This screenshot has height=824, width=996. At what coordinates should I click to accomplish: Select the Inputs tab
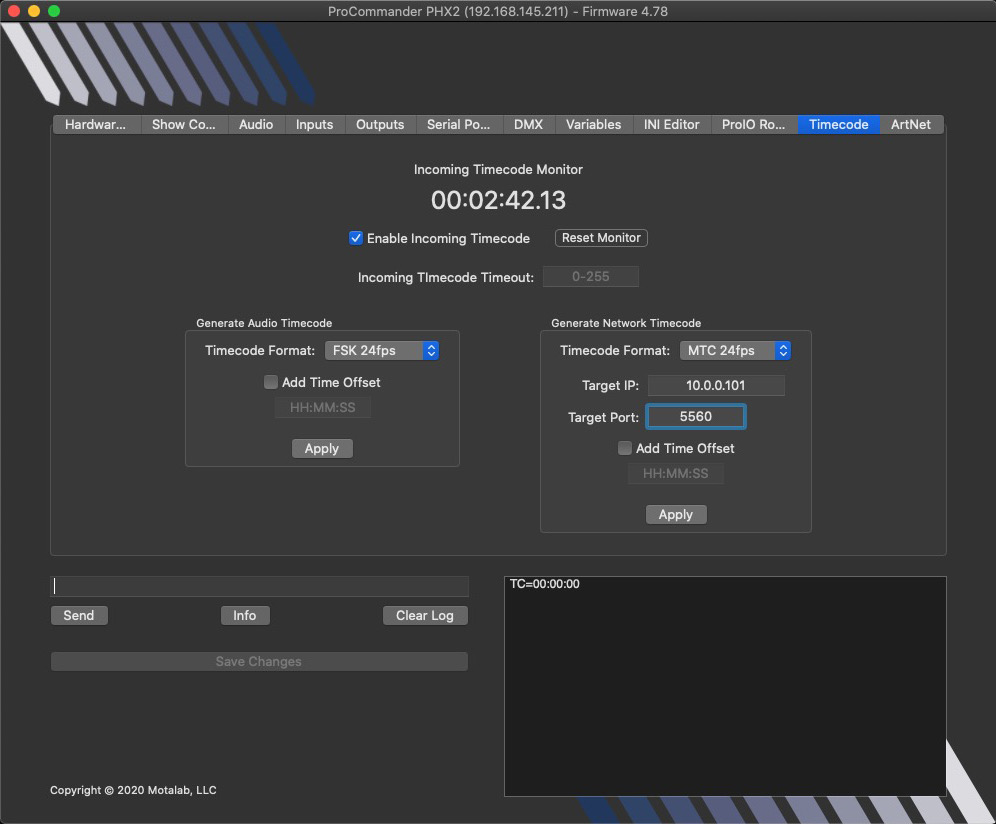pos(314,125)
